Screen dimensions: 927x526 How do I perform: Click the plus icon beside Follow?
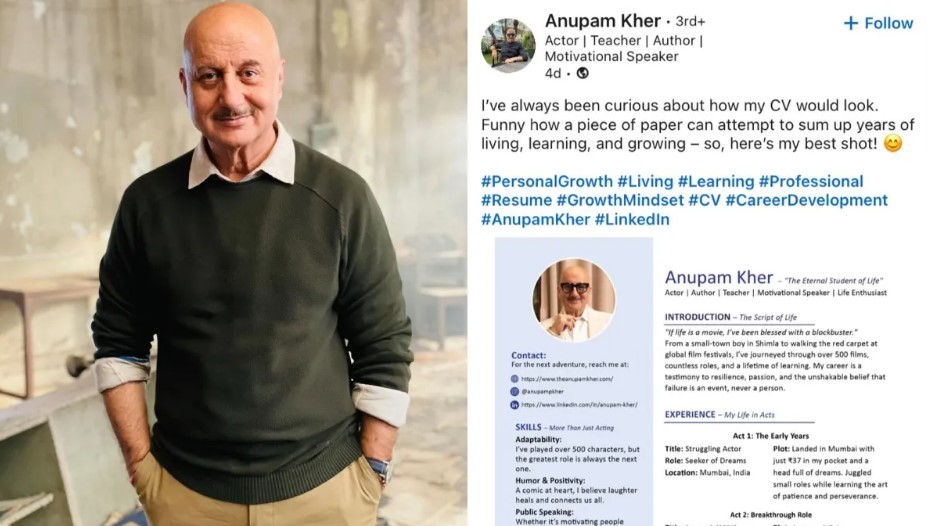[x=851, y=23]
